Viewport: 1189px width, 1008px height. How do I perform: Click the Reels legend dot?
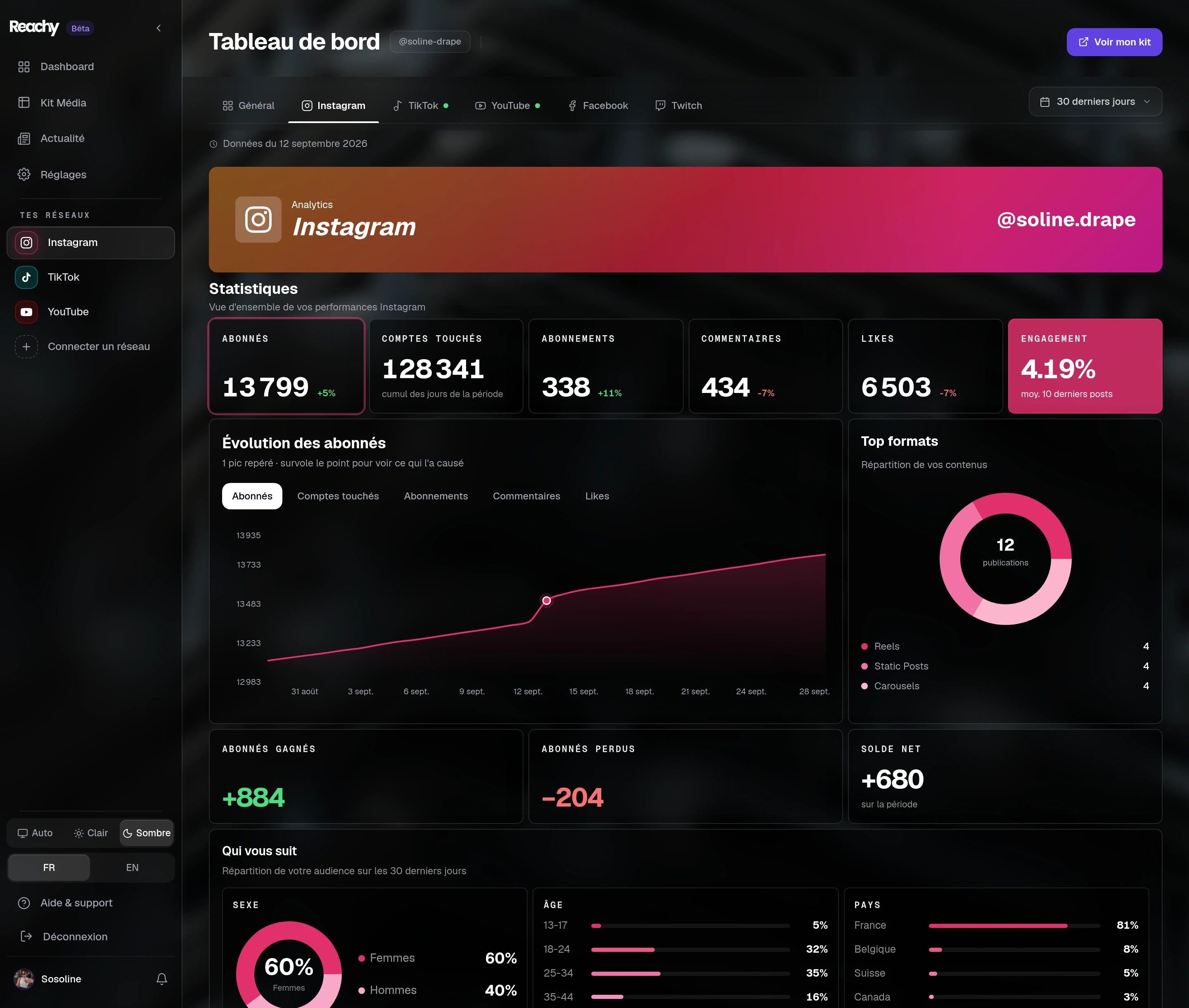[x=865, y=646]
